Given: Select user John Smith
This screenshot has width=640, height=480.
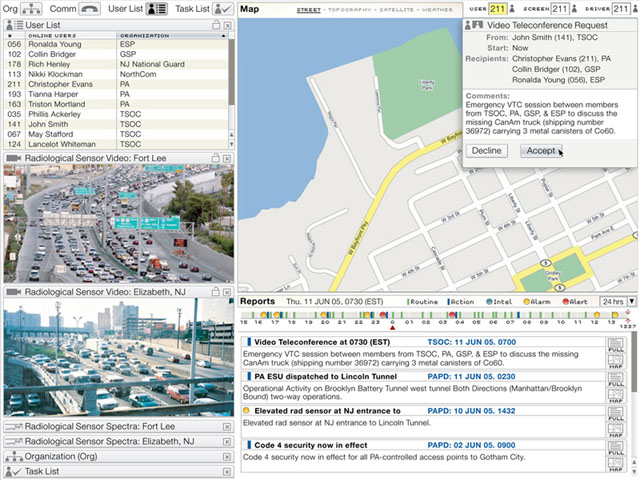Looking at the screenshot, I should [116, 124].
